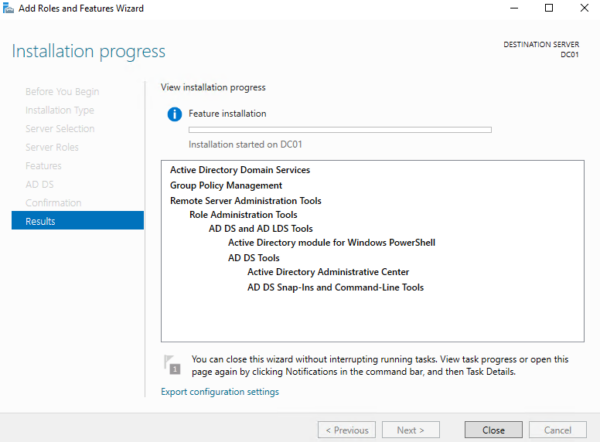
Task: Select Active Directory module for Windows PowerShell
Action: (x=331, y=243)
